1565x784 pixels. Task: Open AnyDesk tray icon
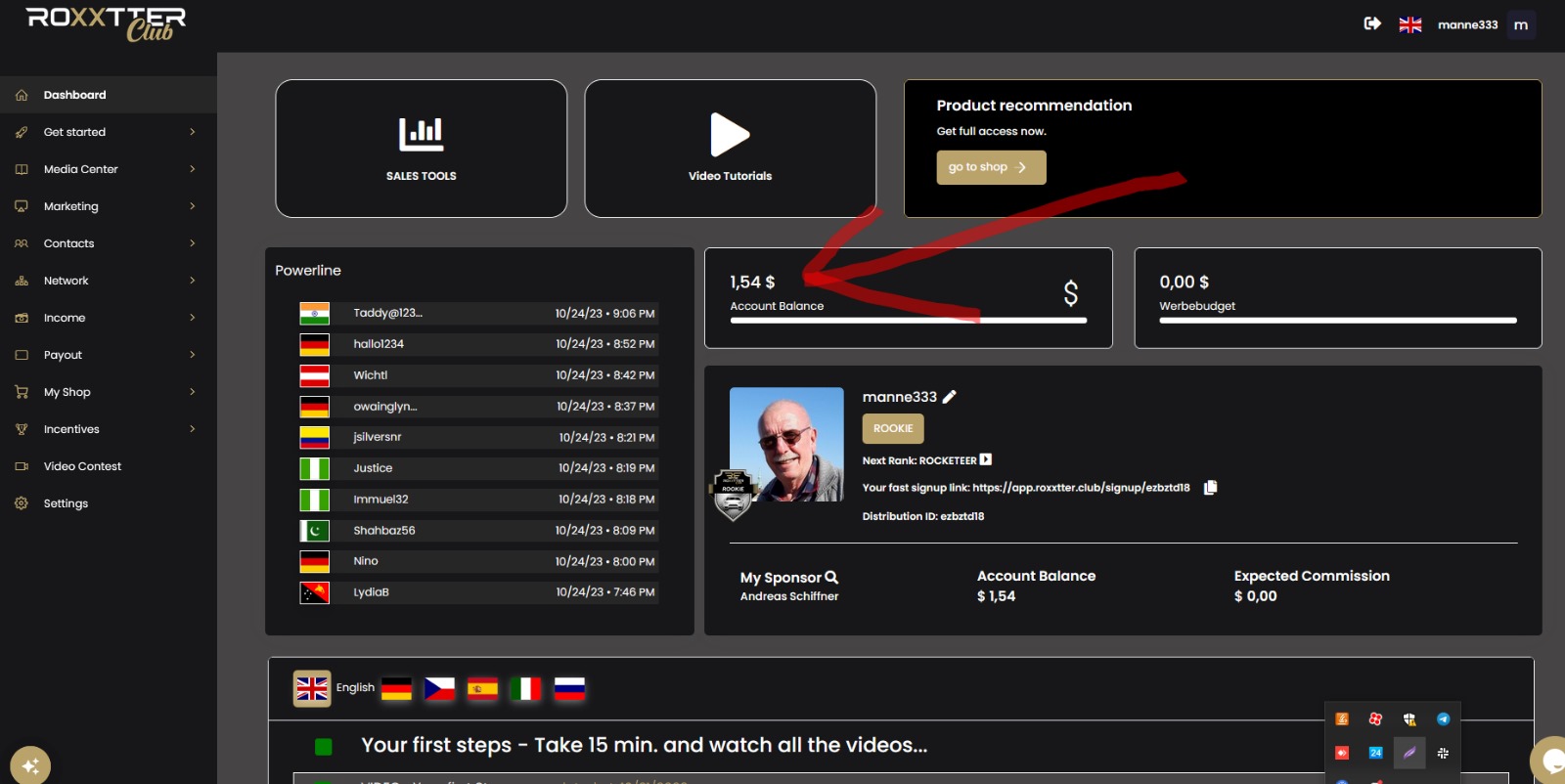click(x=1342, y=753)
